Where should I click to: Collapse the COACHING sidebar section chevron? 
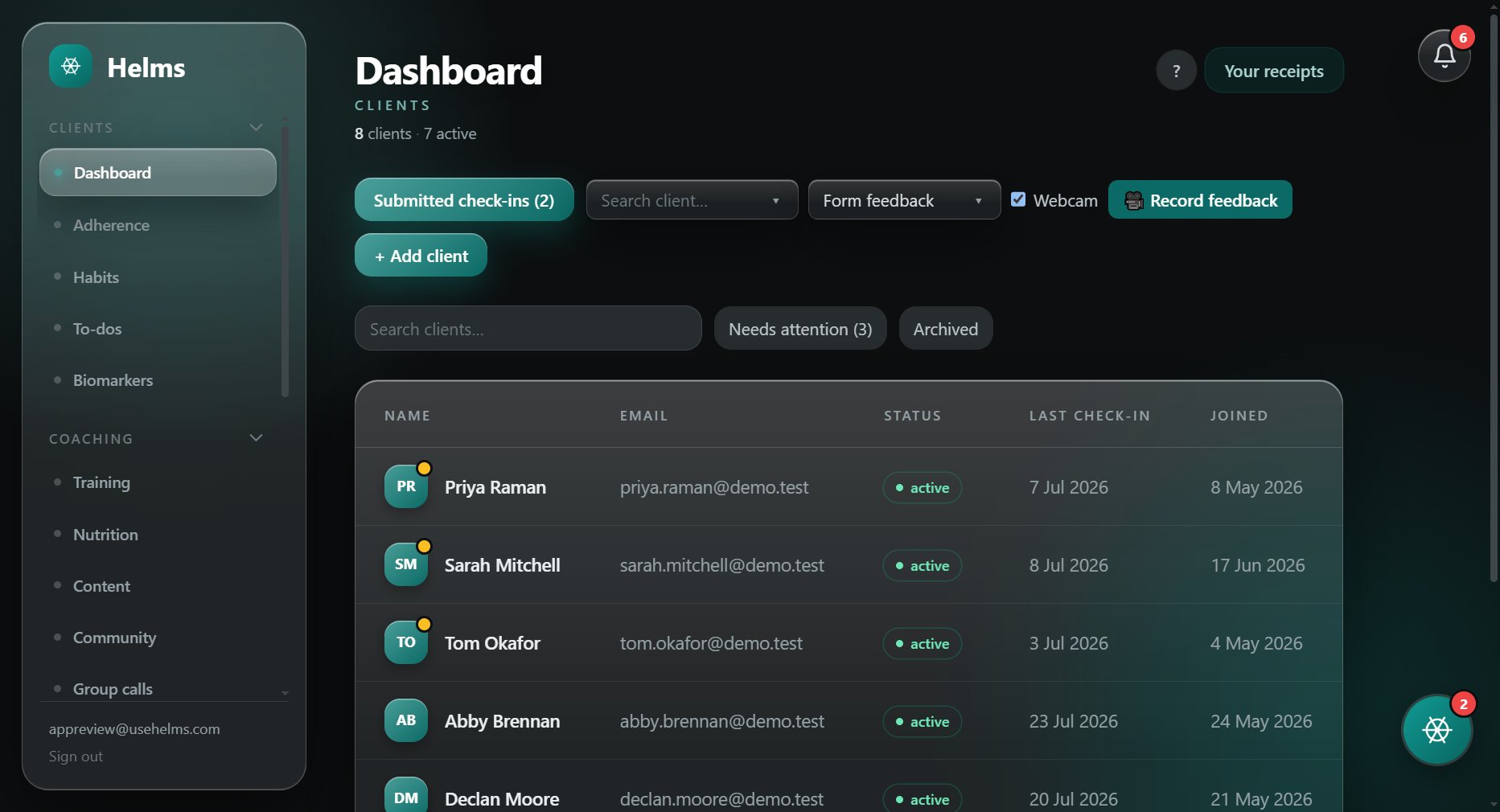click(256, 437)
